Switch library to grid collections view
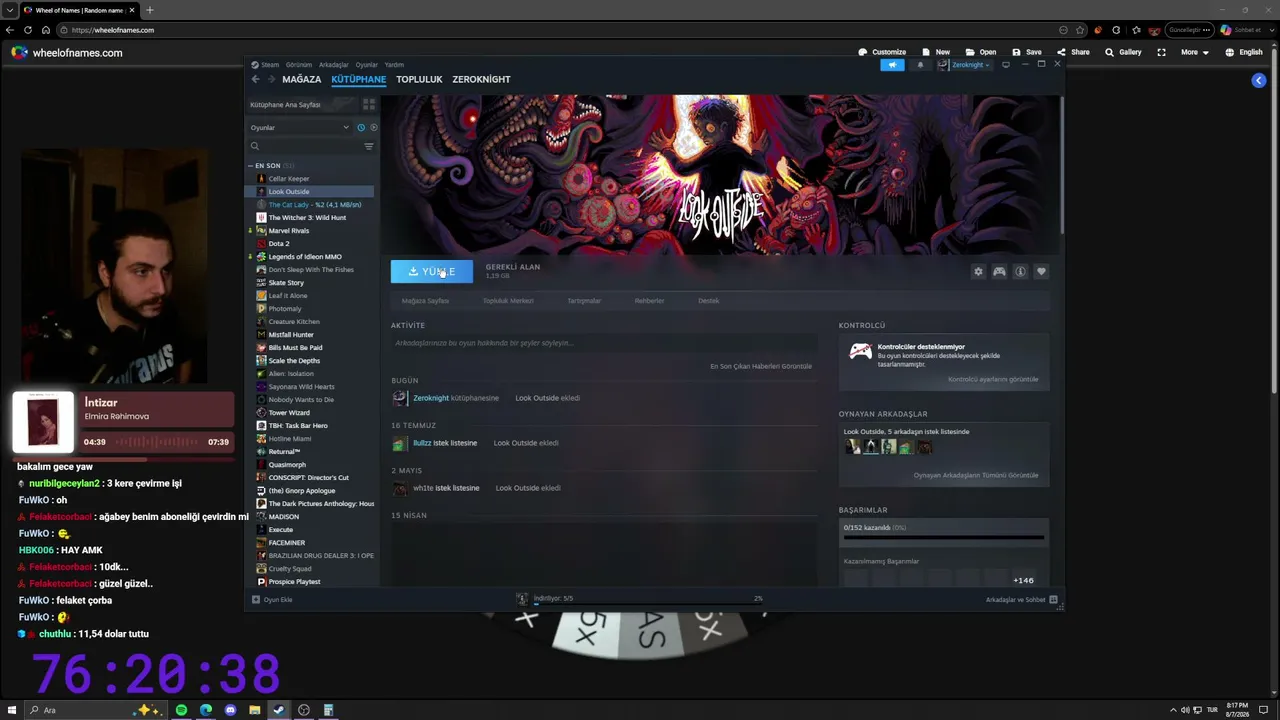This screenshot has height=720, width=1280. (369, 104)
